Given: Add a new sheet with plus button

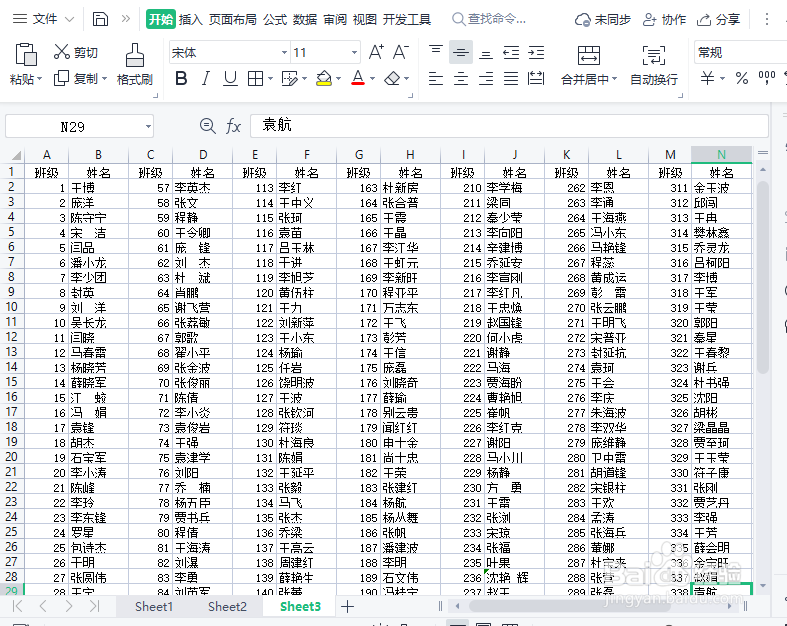Looking at the screenshot, I should 347,606.
